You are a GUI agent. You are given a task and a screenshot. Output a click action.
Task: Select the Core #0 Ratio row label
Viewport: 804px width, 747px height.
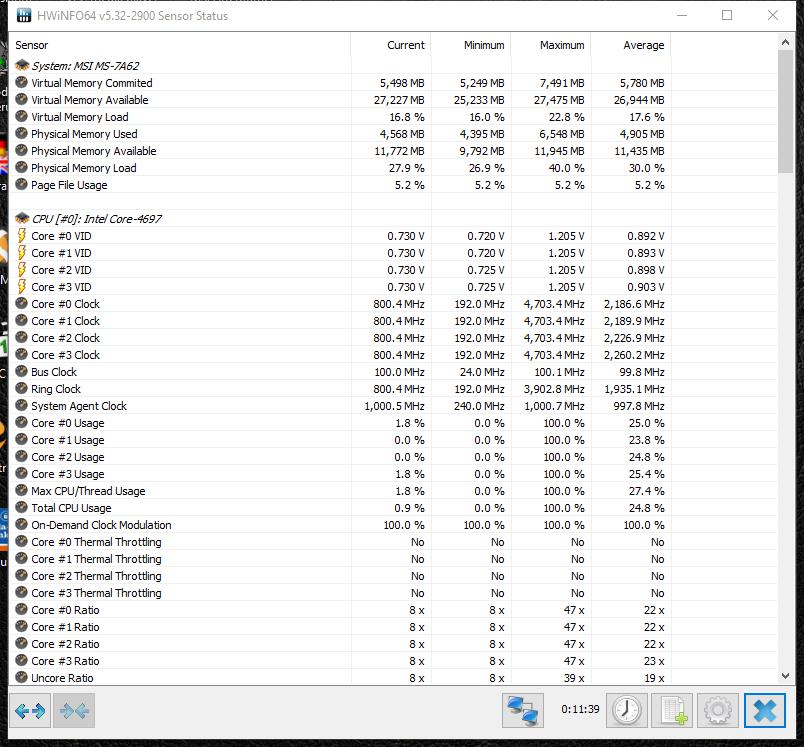[x=65, y=610]
